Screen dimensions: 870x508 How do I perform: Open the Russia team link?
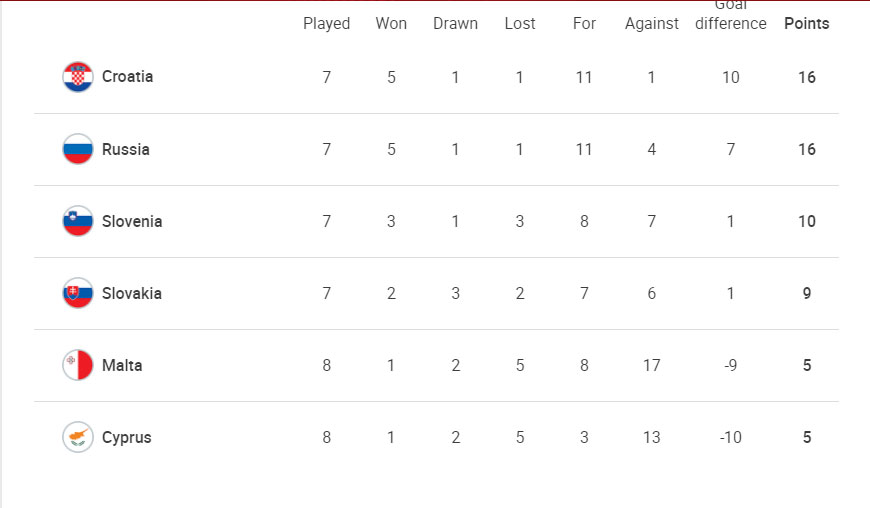click(x=126, y=149)
